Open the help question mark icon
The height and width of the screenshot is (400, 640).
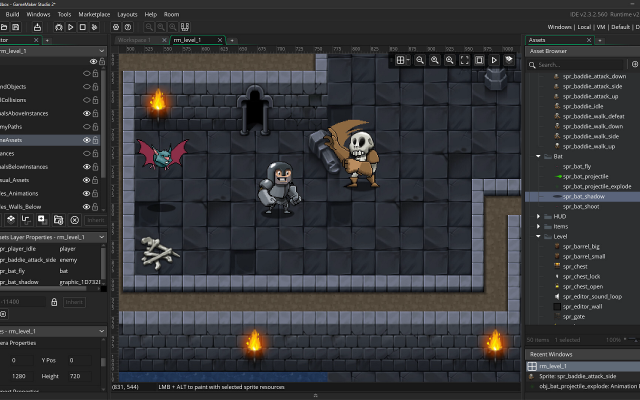(x=128, y=27)
